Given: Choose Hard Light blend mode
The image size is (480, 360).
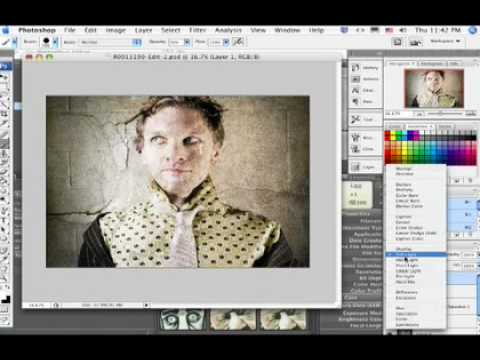Looking at the screenshot, I should [416, 260].
